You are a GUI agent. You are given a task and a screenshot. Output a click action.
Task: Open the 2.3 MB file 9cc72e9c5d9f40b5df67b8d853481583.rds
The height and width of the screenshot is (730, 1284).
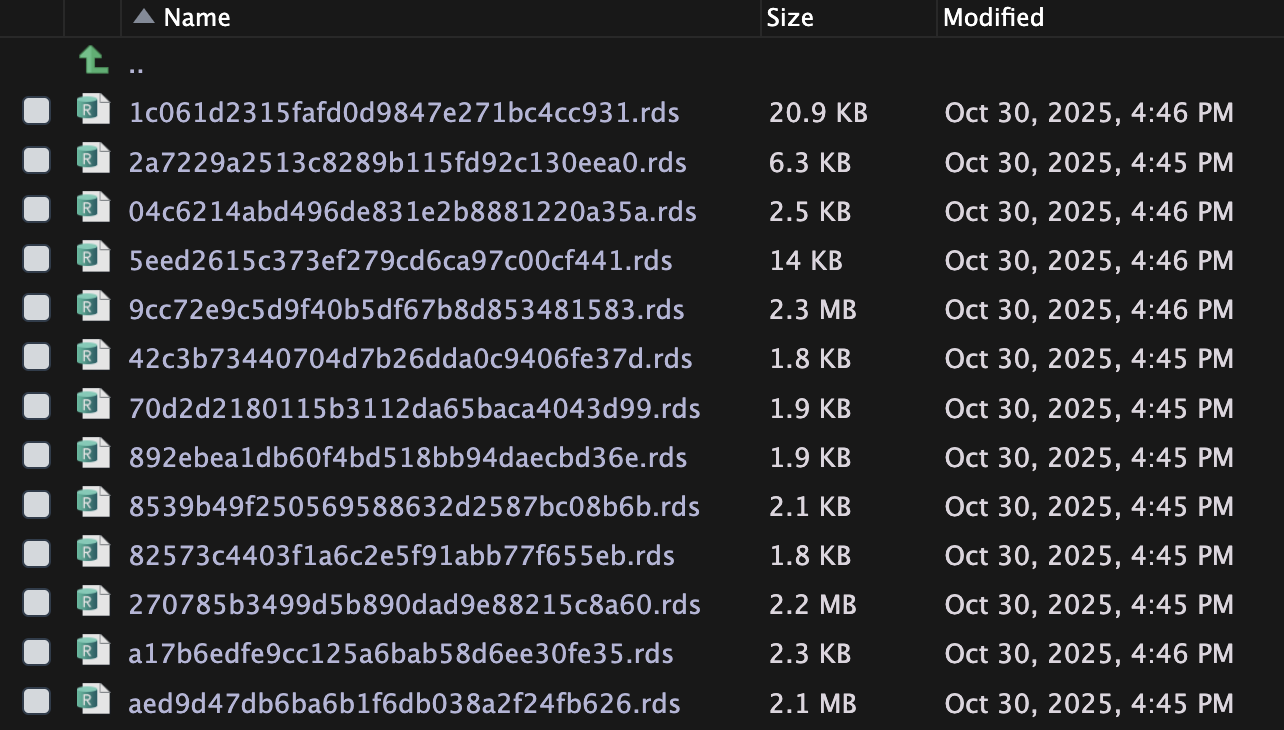click(x=406, y=309)
